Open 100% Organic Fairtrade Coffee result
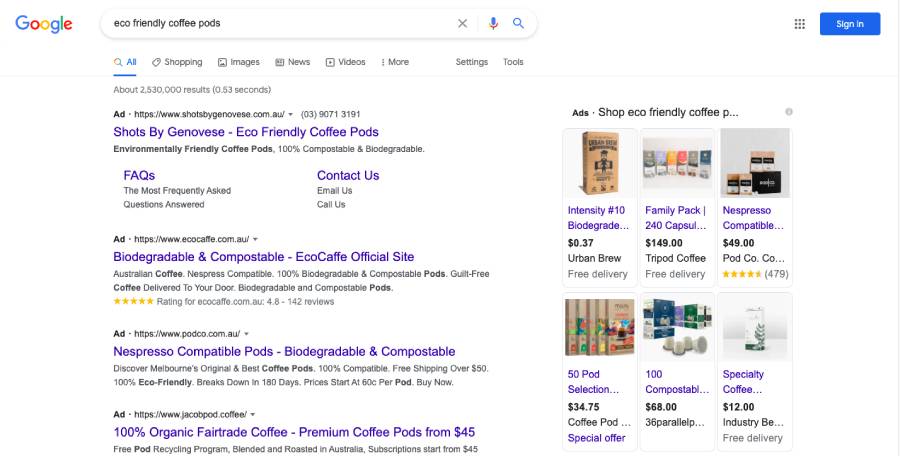Viewport: 900px width, 456px height. point(294,432)
